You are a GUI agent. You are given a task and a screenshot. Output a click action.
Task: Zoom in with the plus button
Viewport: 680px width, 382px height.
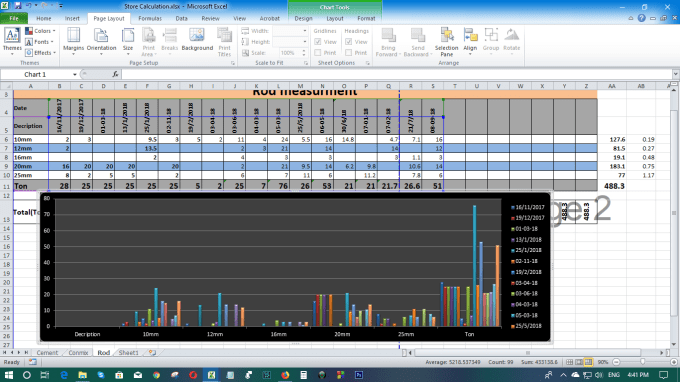pos(673,362)
